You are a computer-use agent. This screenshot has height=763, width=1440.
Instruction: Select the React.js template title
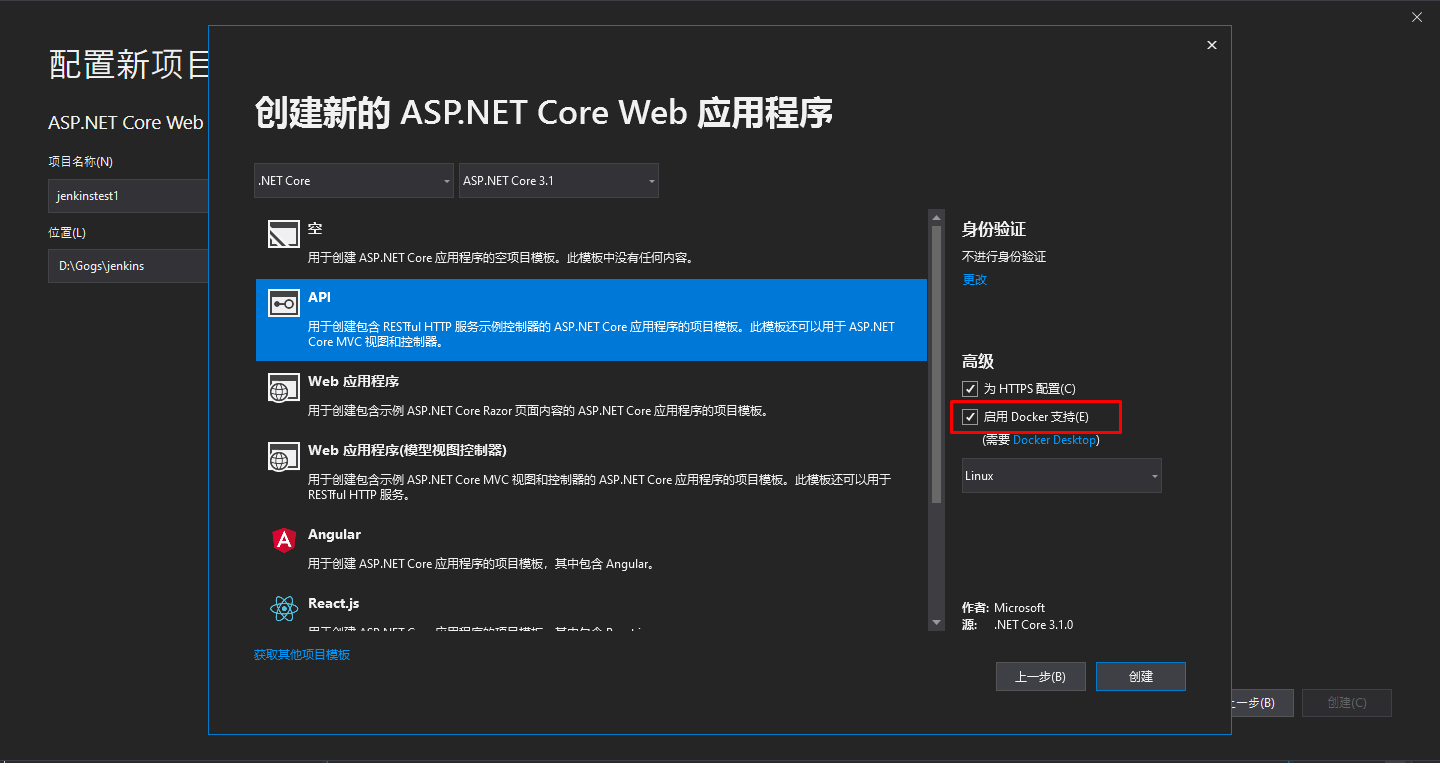333,604
